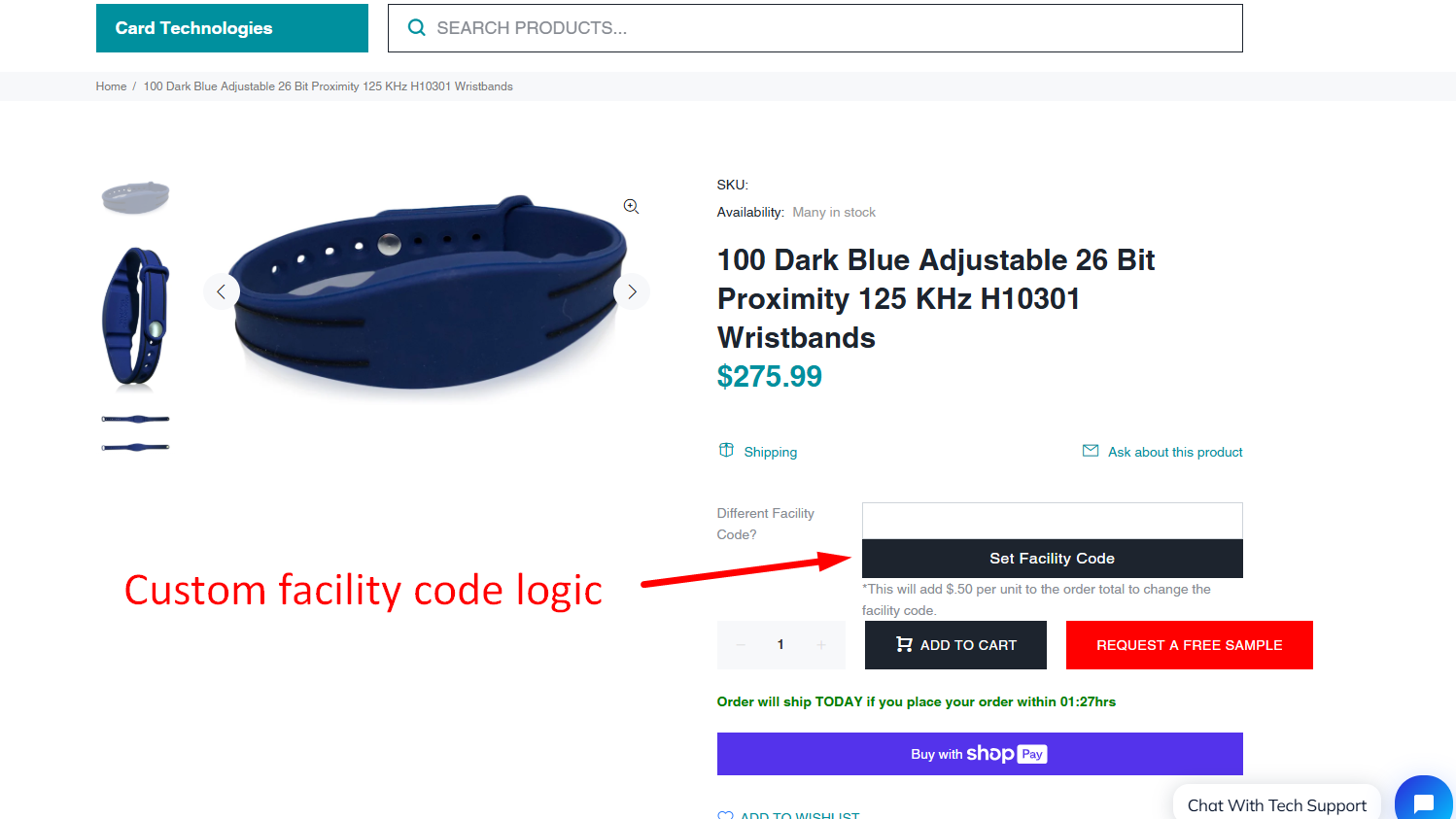
Task: Zoom the product image with magnifier icon
Action: tap(631, 206)
